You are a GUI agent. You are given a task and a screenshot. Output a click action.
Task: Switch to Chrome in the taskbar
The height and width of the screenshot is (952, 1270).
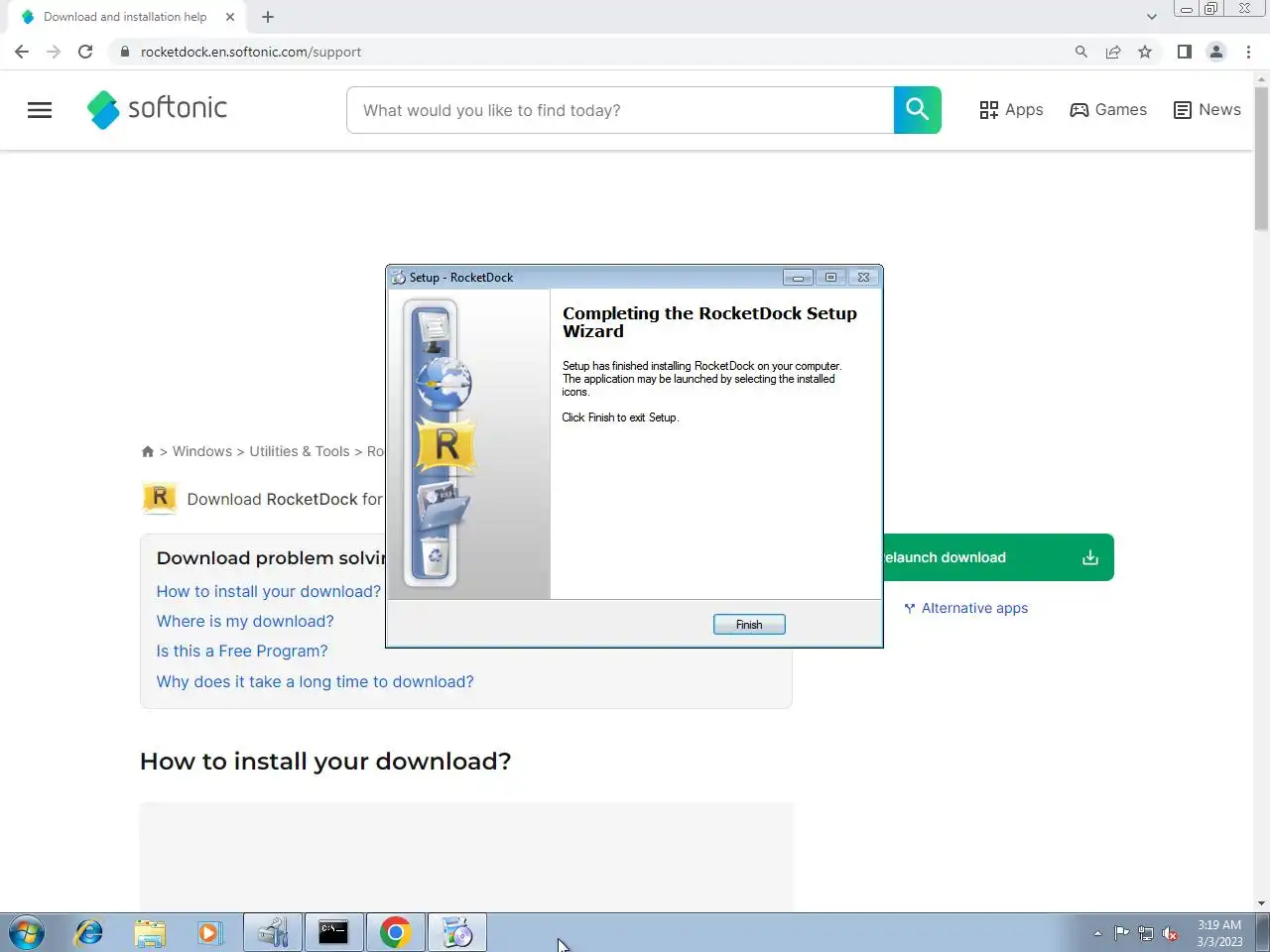coord(395,932)
